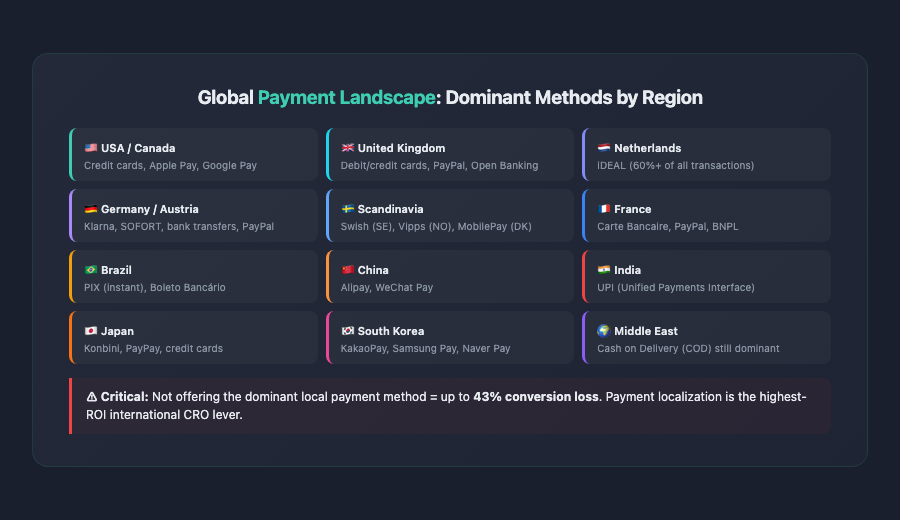
Task: Select 'Debit/credit cards, PayPal, Open Banking' text
Action: click(440, 165)
